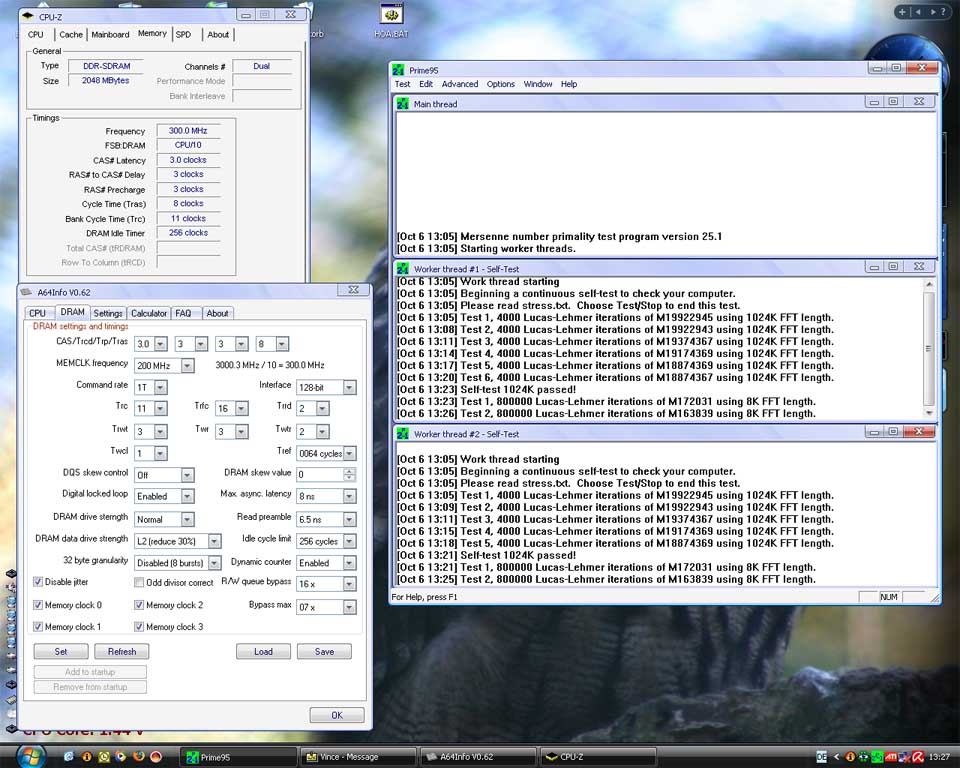Open the Command rate 1T dropdown
This screenshot has height=768, width=960.
pyautogui.click(x=160, y=388)
